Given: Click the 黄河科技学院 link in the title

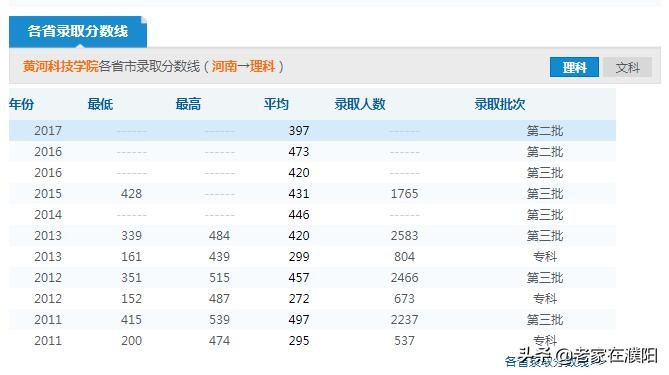Looking at the screenshot, I should (61, 67).
